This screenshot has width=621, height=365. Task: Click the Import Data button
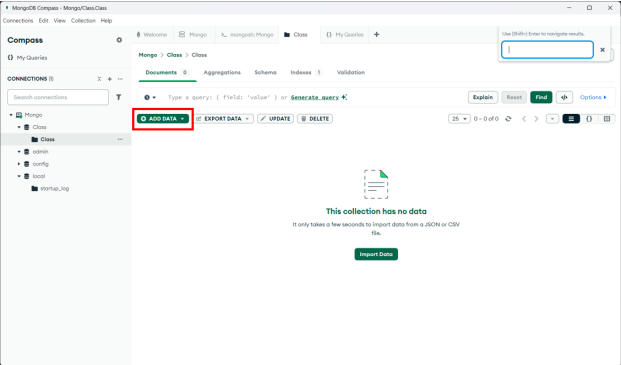376,254
